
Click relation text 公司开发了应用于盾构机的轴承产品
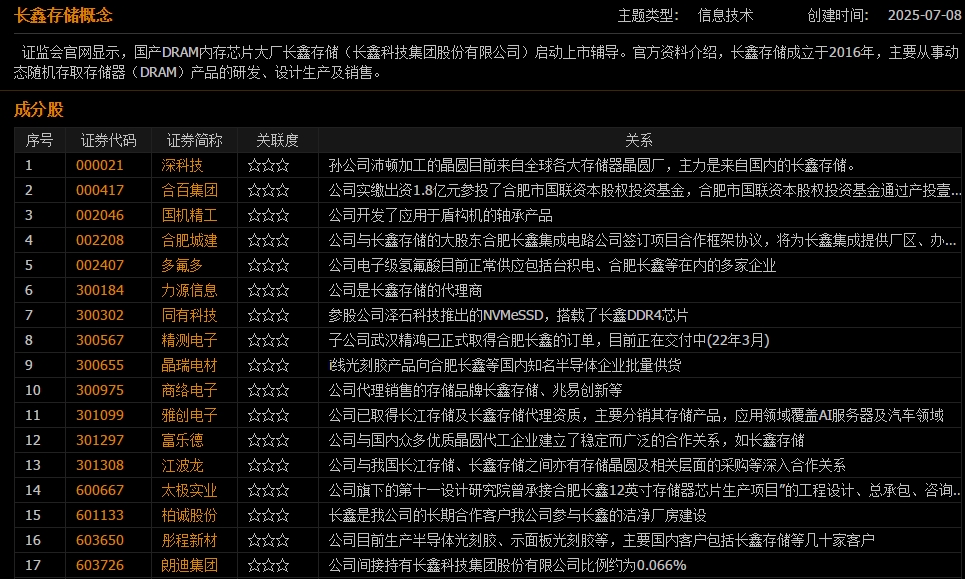(x=440, y=215)
